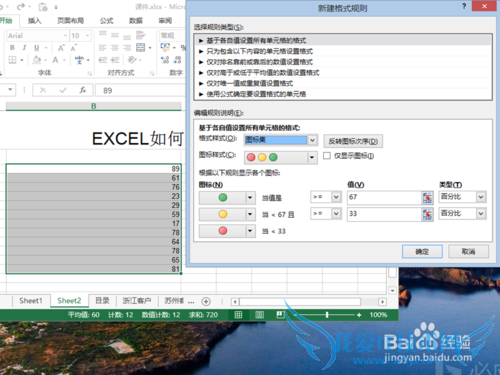The width and height of the screenshot is (500, 375).
Task: Open the Insert Function fx button
Action: 82,90
